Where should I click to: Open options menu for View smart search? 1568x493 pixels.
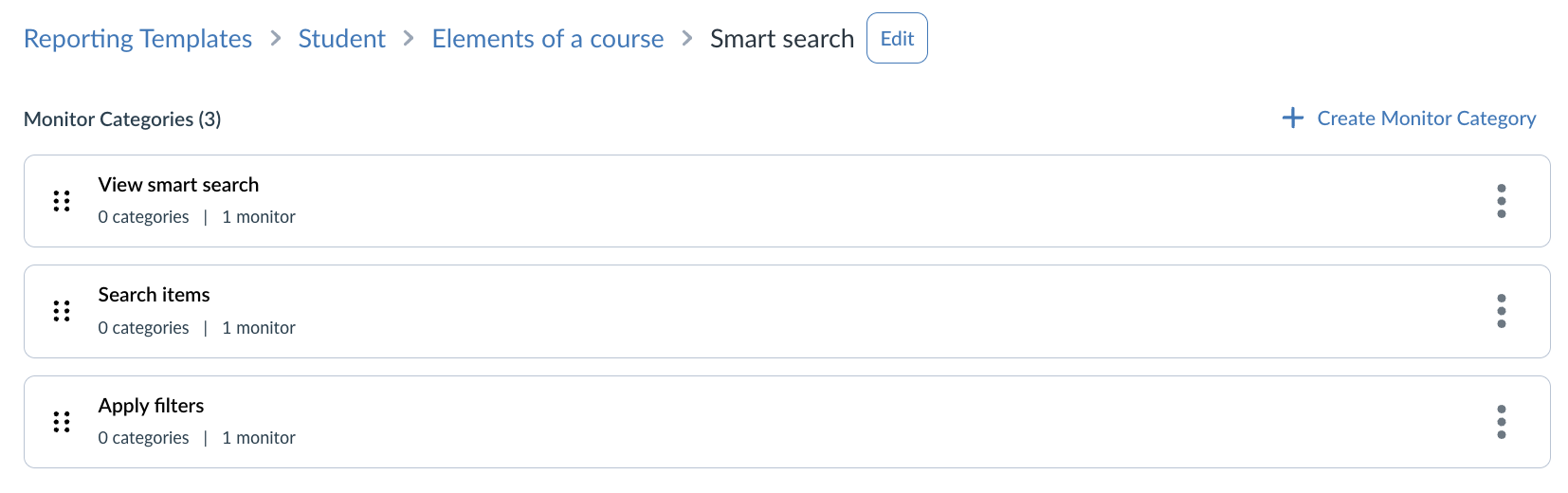pyautogui.click(x=1501, y=201)
